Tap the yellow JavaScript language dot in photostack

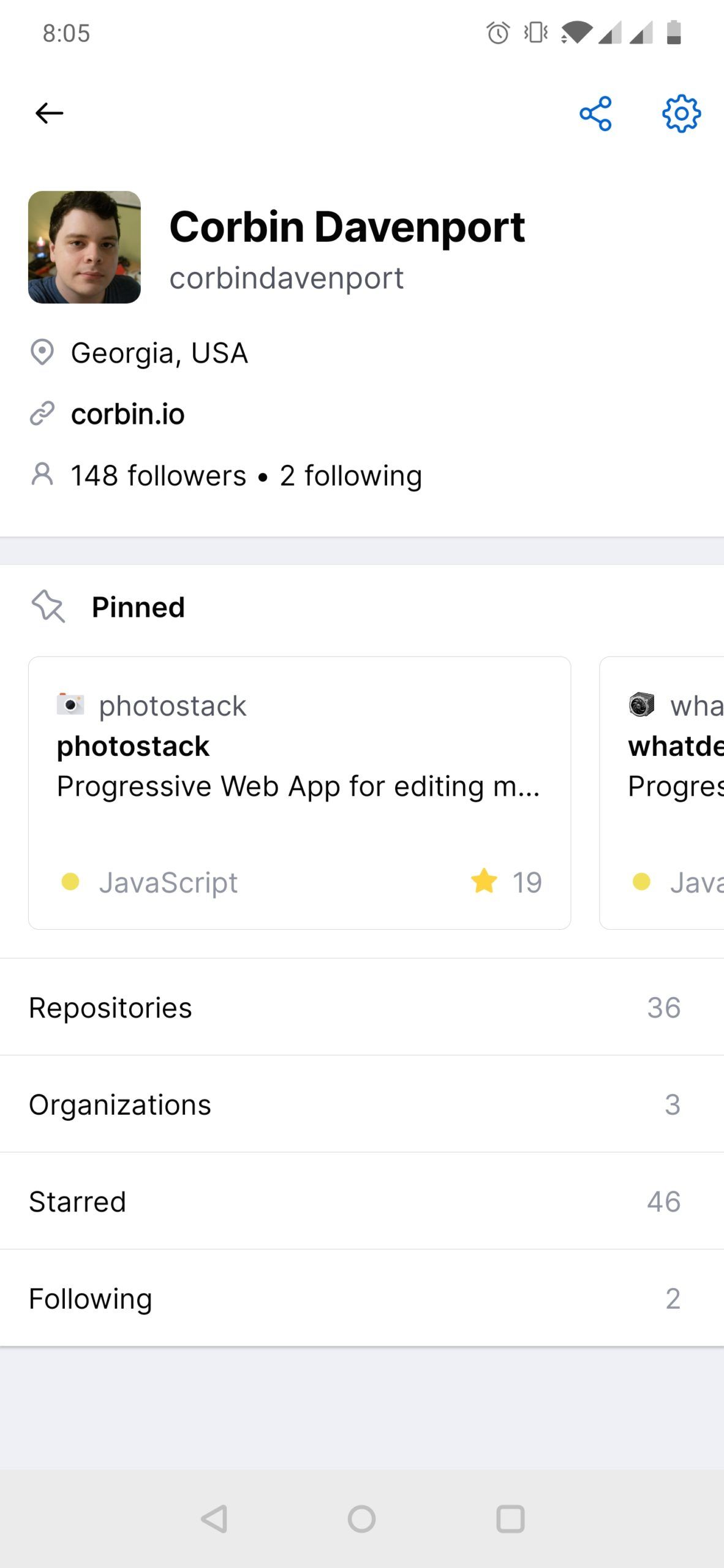pyautogui.click(x=70, y=881)
